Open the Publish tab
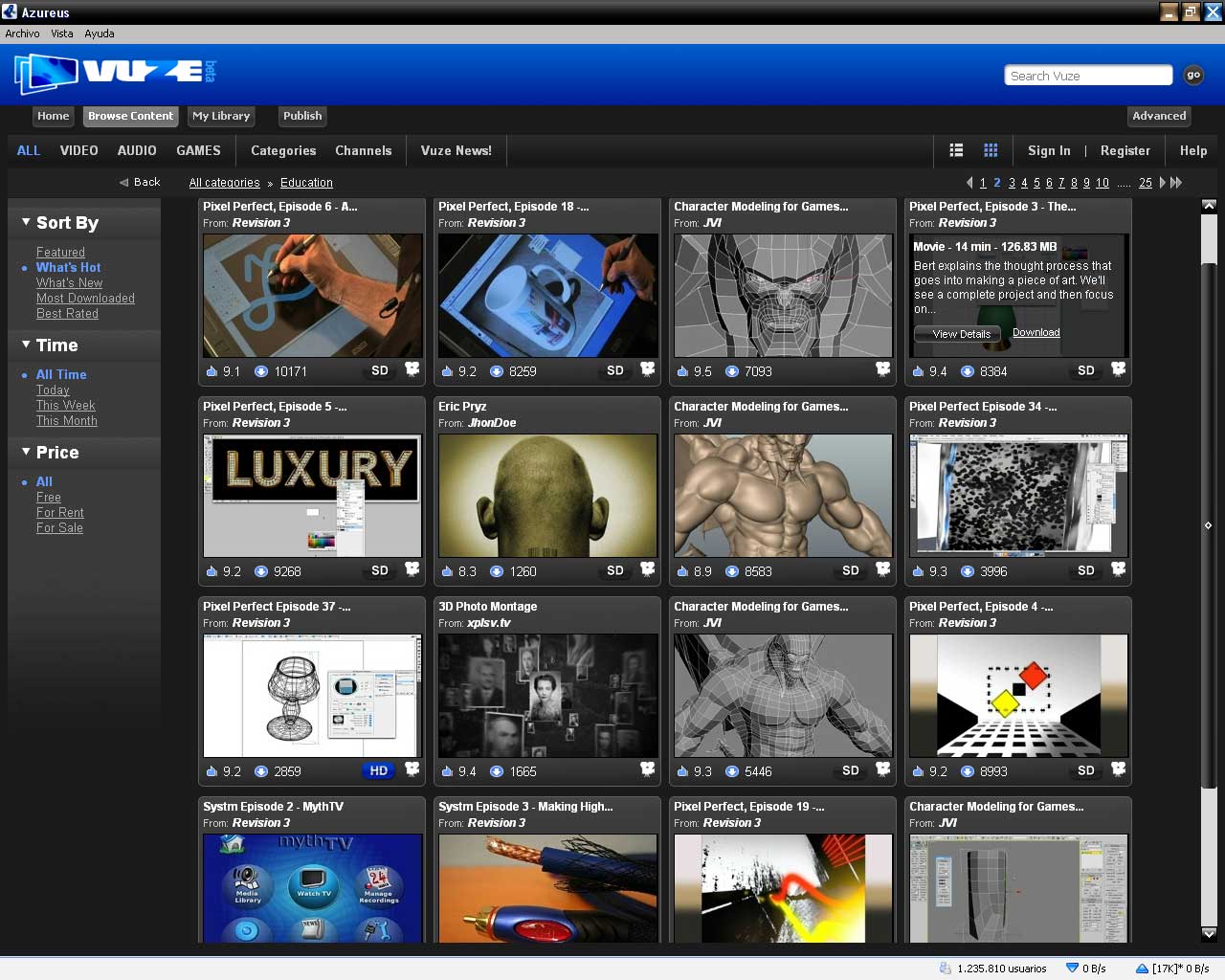The width and height of the screenshot is (1225, 980). coord(302,116)
